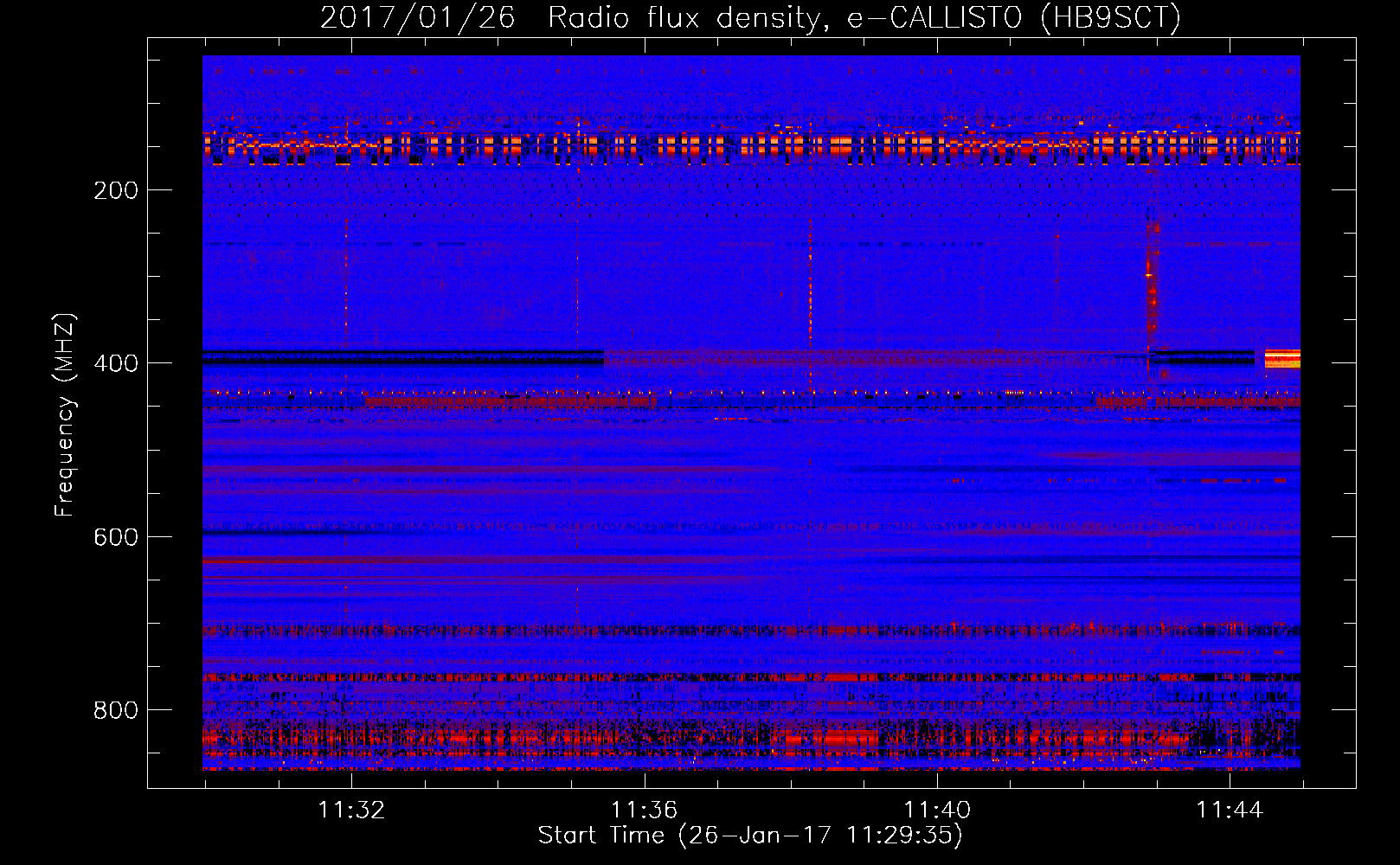
Task: Click the 800 frequency tick label
Action: click(116, 710)
